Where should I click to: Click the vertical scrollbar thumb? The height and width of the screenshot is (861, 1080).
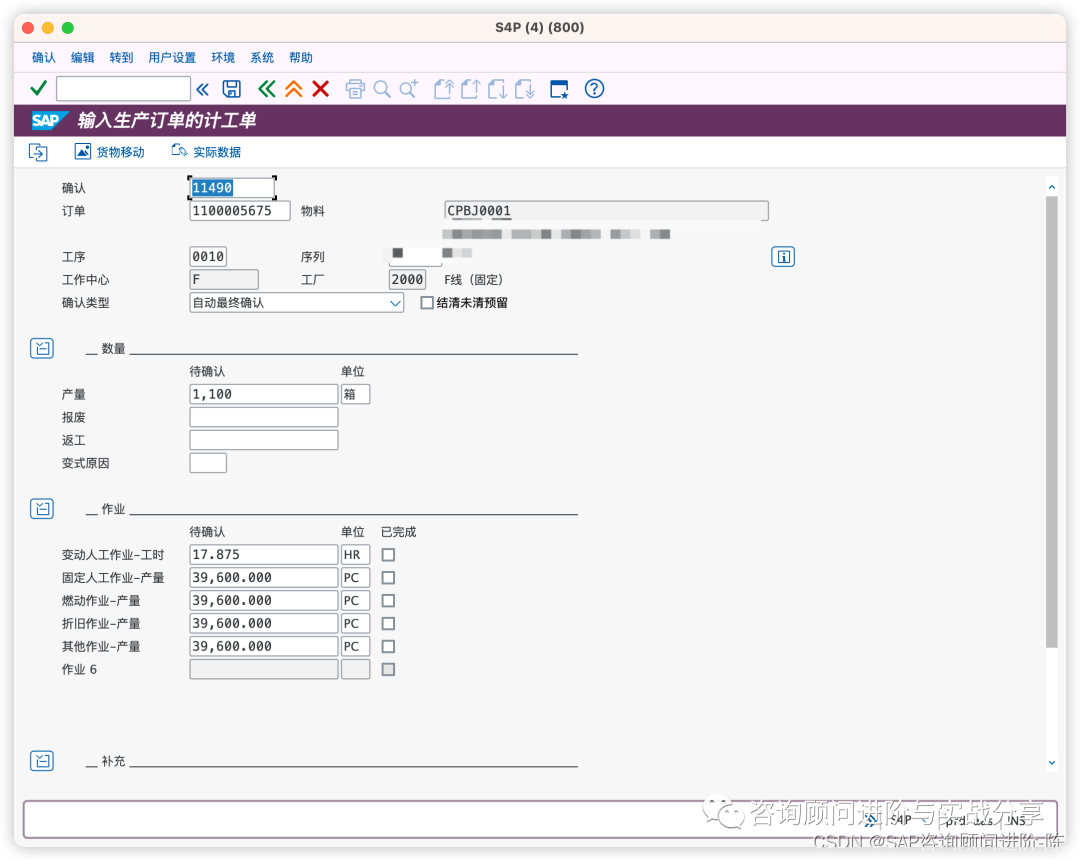click(x=1052, y=422)
